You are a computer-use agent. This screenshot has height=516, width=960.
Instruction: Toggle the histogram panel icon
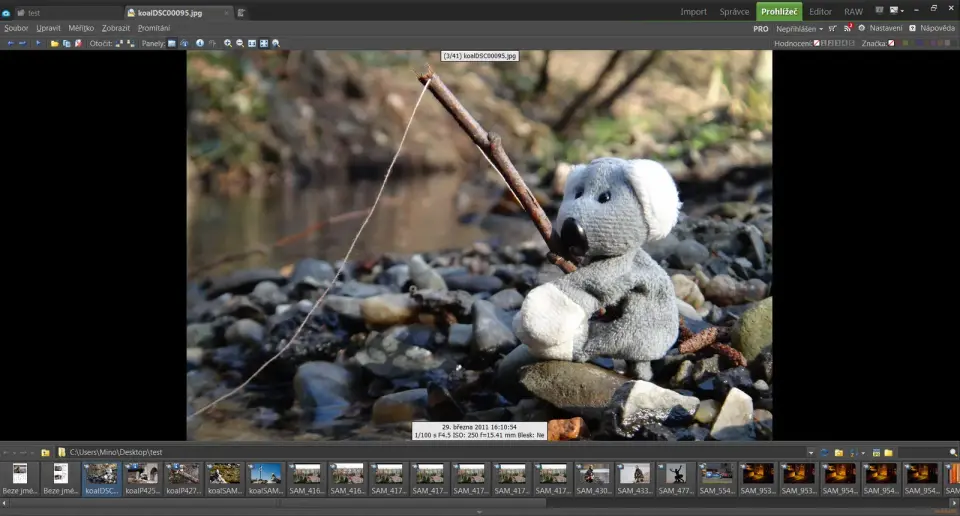[x=184, y=44]
